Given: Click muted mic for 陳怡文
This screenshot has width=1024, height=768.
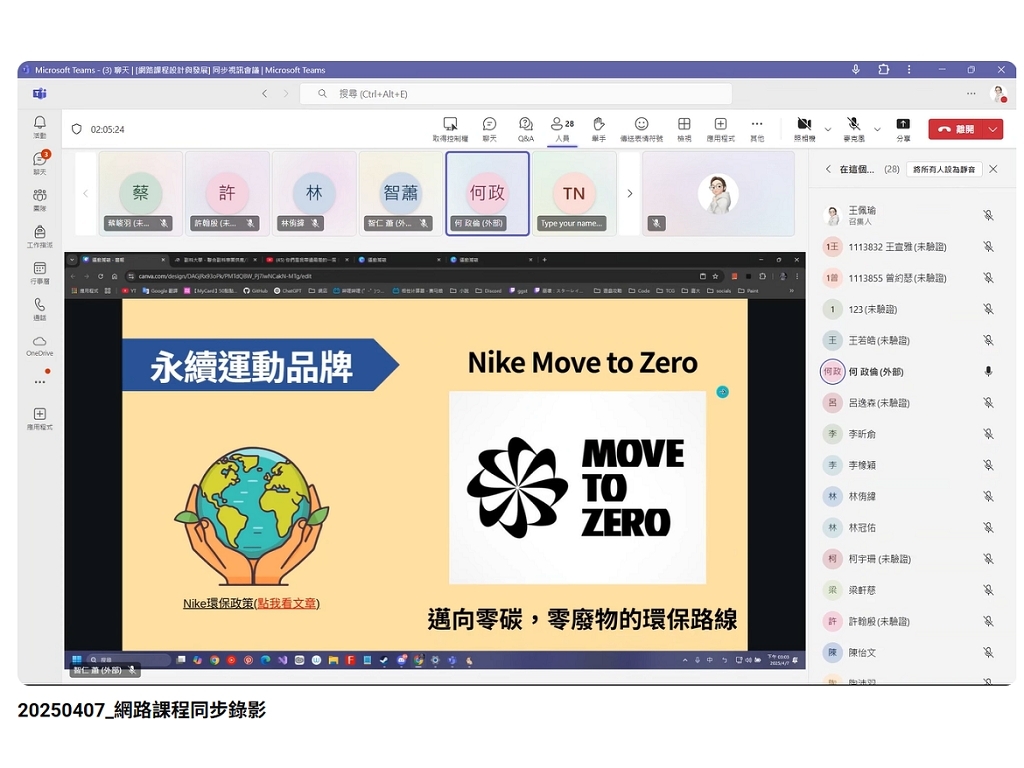Looking at the screenshot, I should coord(988,652).
